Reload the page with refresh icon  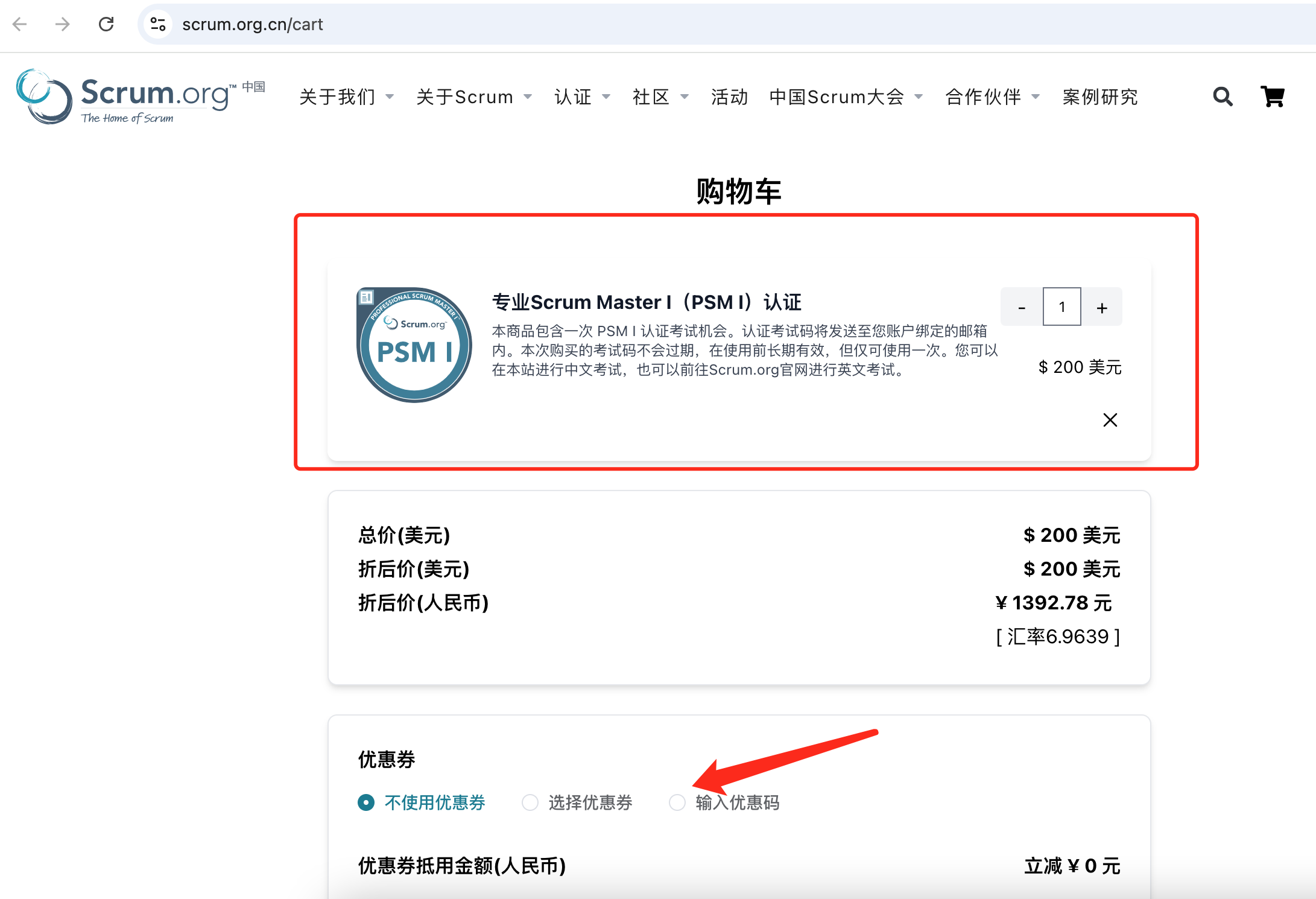pyautogui.click(x=106, y=24)
